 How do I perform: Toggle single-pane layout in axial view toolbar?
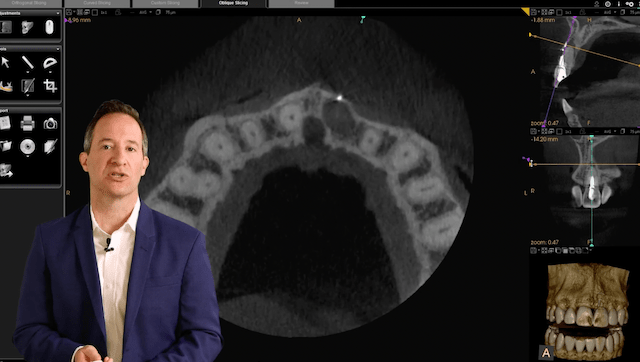tap(95, 12)
